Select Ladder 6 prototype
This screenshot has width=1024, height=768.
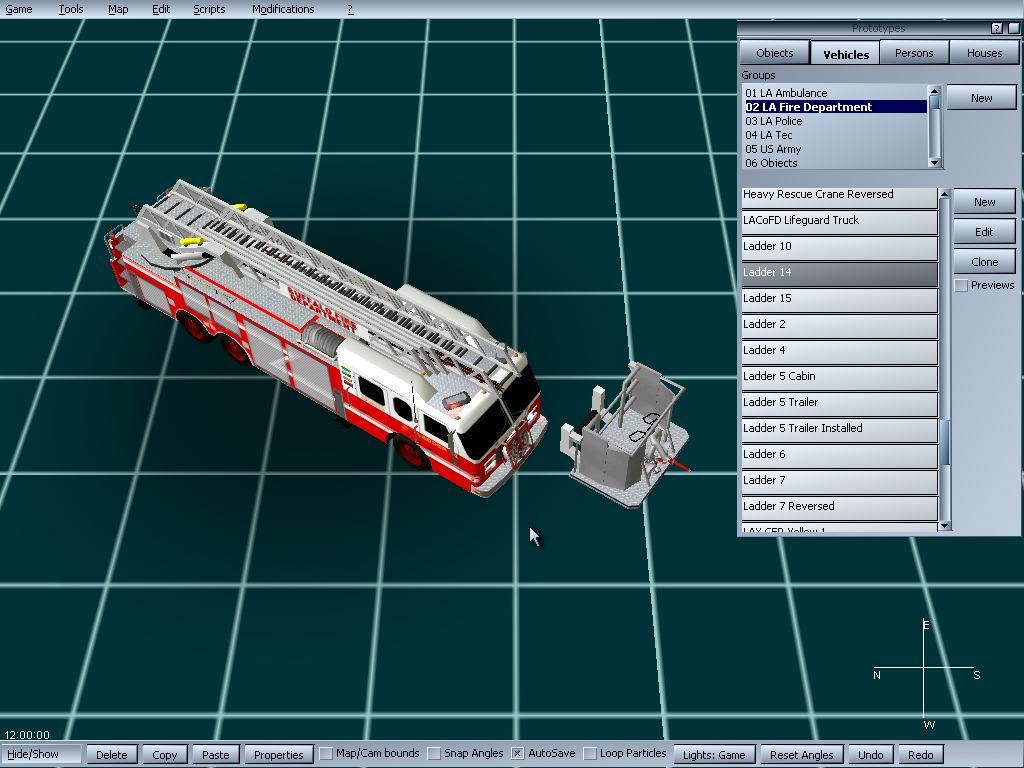(x=839, y=456)
